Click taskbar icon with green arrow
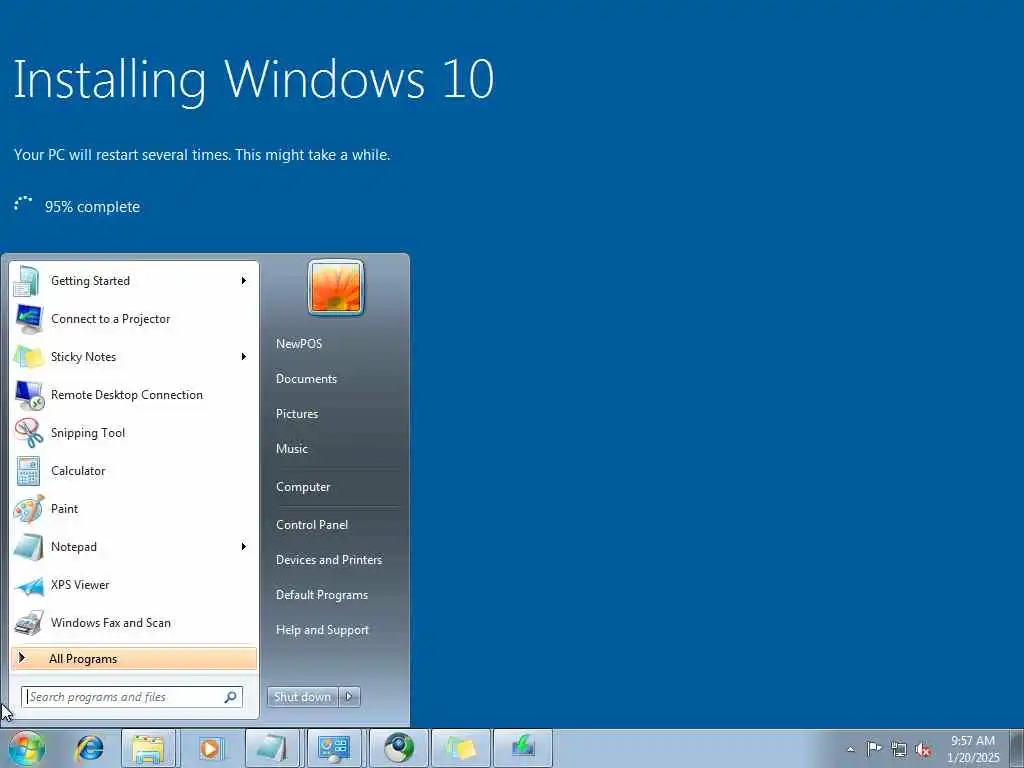 (522, 748)
